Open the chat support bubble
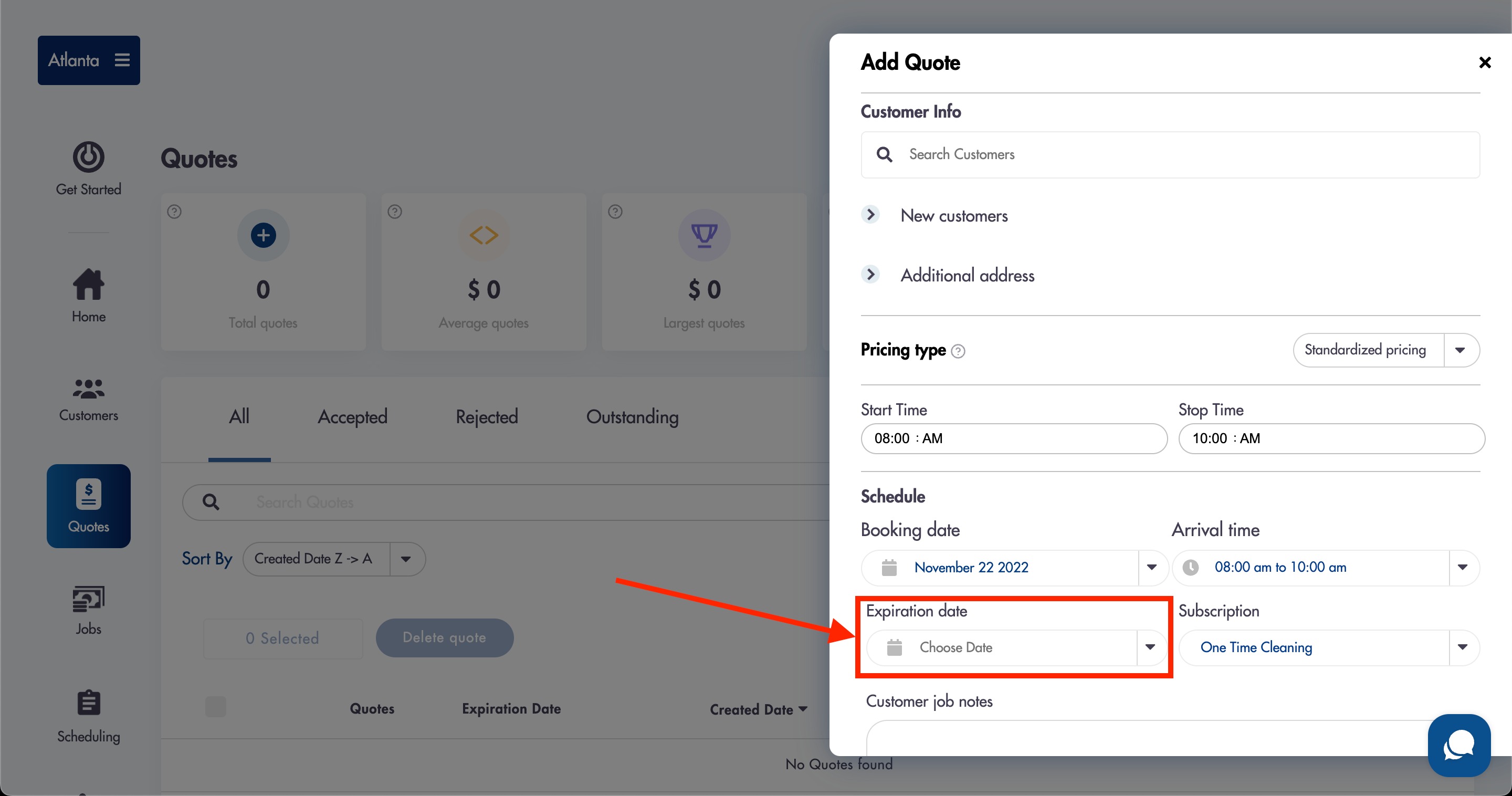This screenshot has height=796, width=1512. tap(1458, 745)
